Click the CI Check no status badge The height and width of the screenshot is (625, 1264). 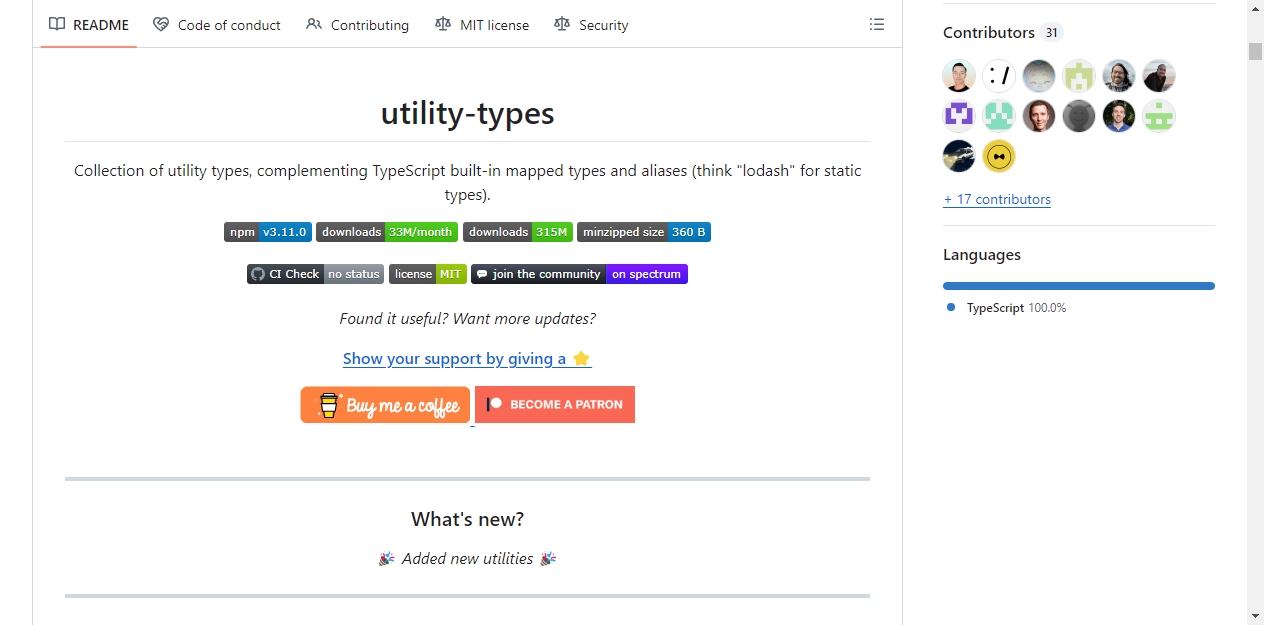pyautogui.click(x=316, y=274)
